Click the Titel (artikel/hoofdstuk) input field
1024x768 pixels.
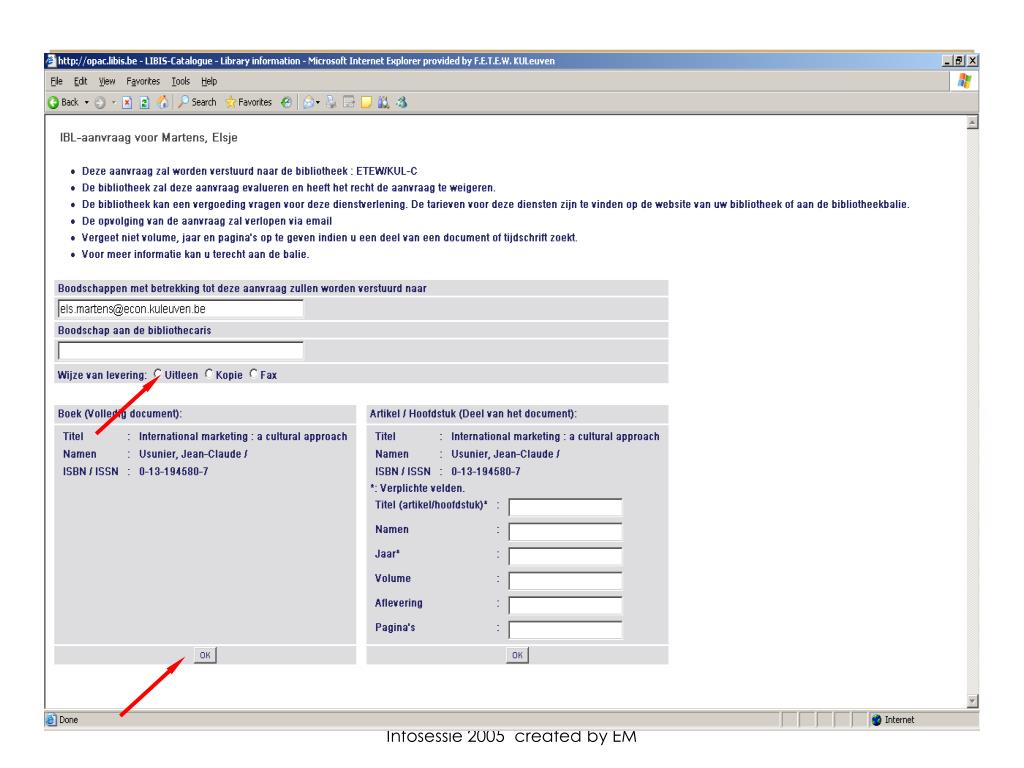click(x=566, y=507)
